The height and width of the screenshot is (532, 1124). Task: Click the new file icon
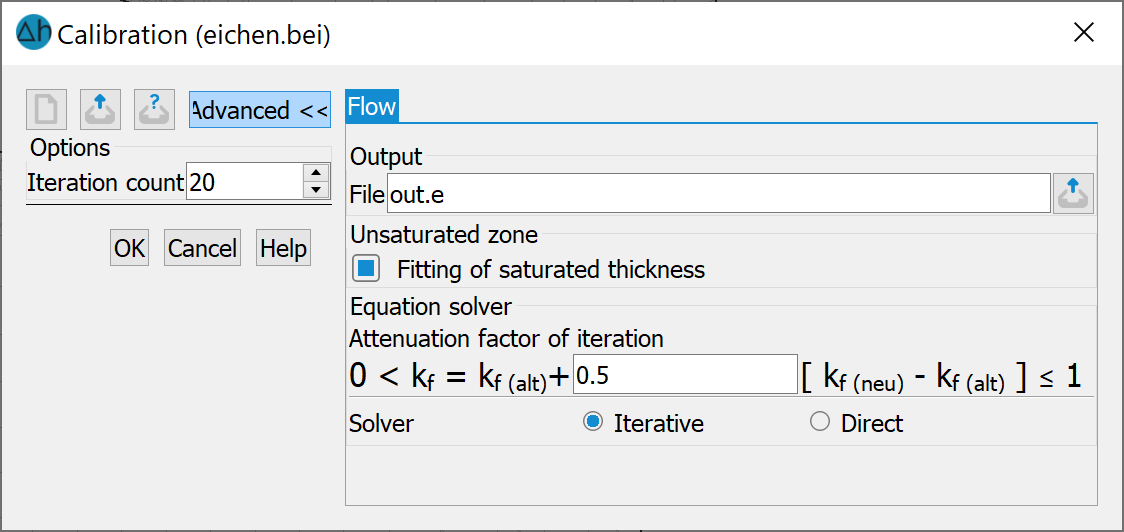click(47, 110)
